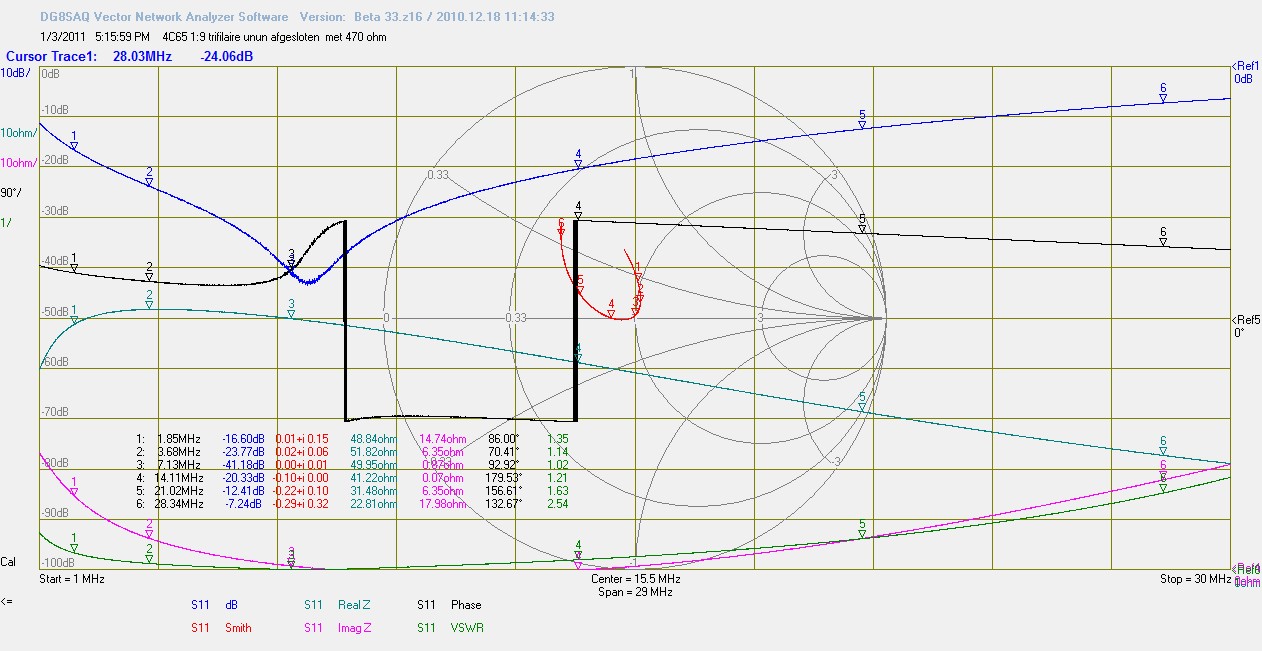
Task: Select marker 2 on the magenta Imag Z trace
Action: coord(149,531)
